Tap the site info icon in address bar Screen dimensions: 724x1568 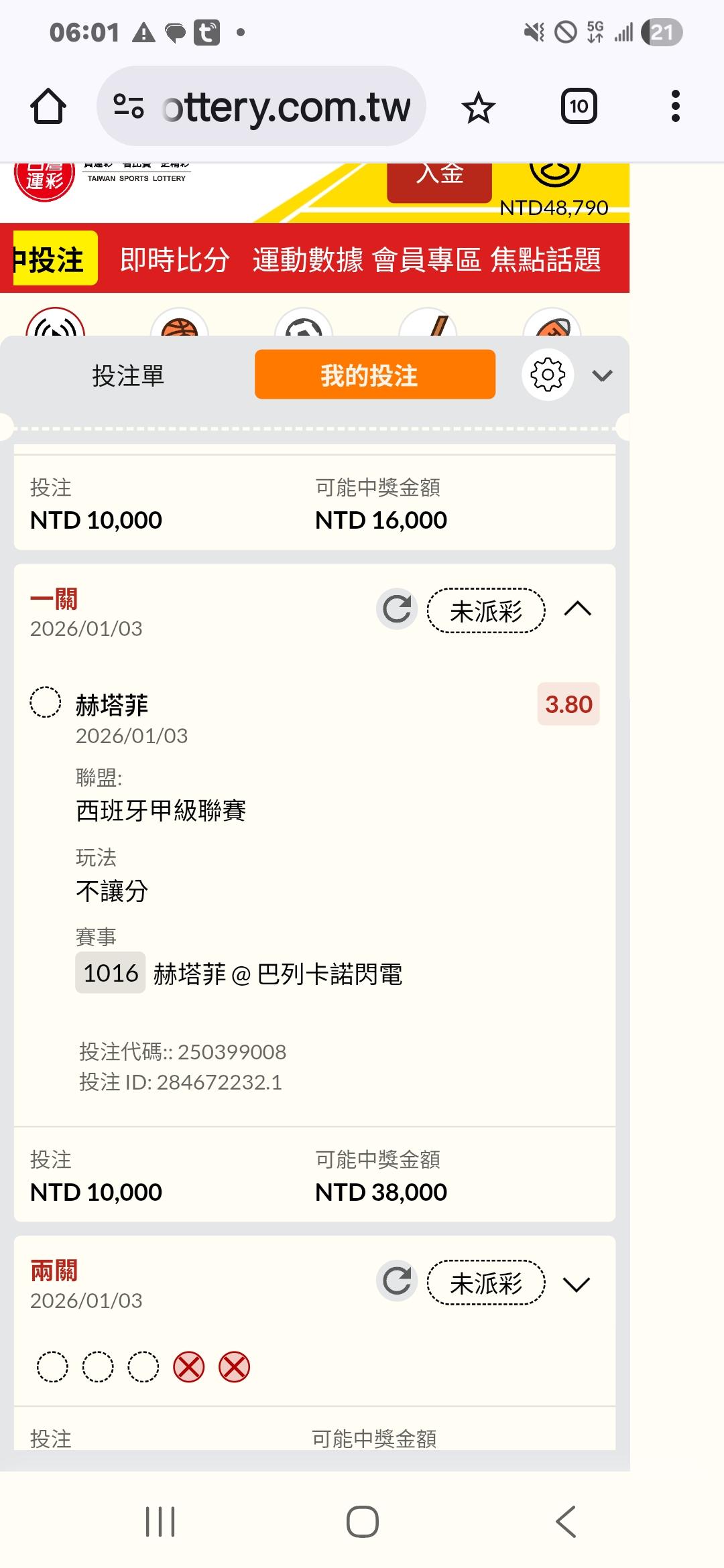click(129, 107)
